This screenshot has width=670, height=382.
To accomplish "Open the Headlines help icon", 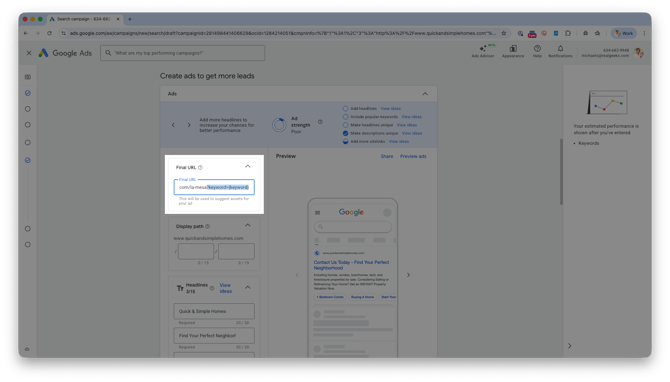I will (x=212, y=288).
